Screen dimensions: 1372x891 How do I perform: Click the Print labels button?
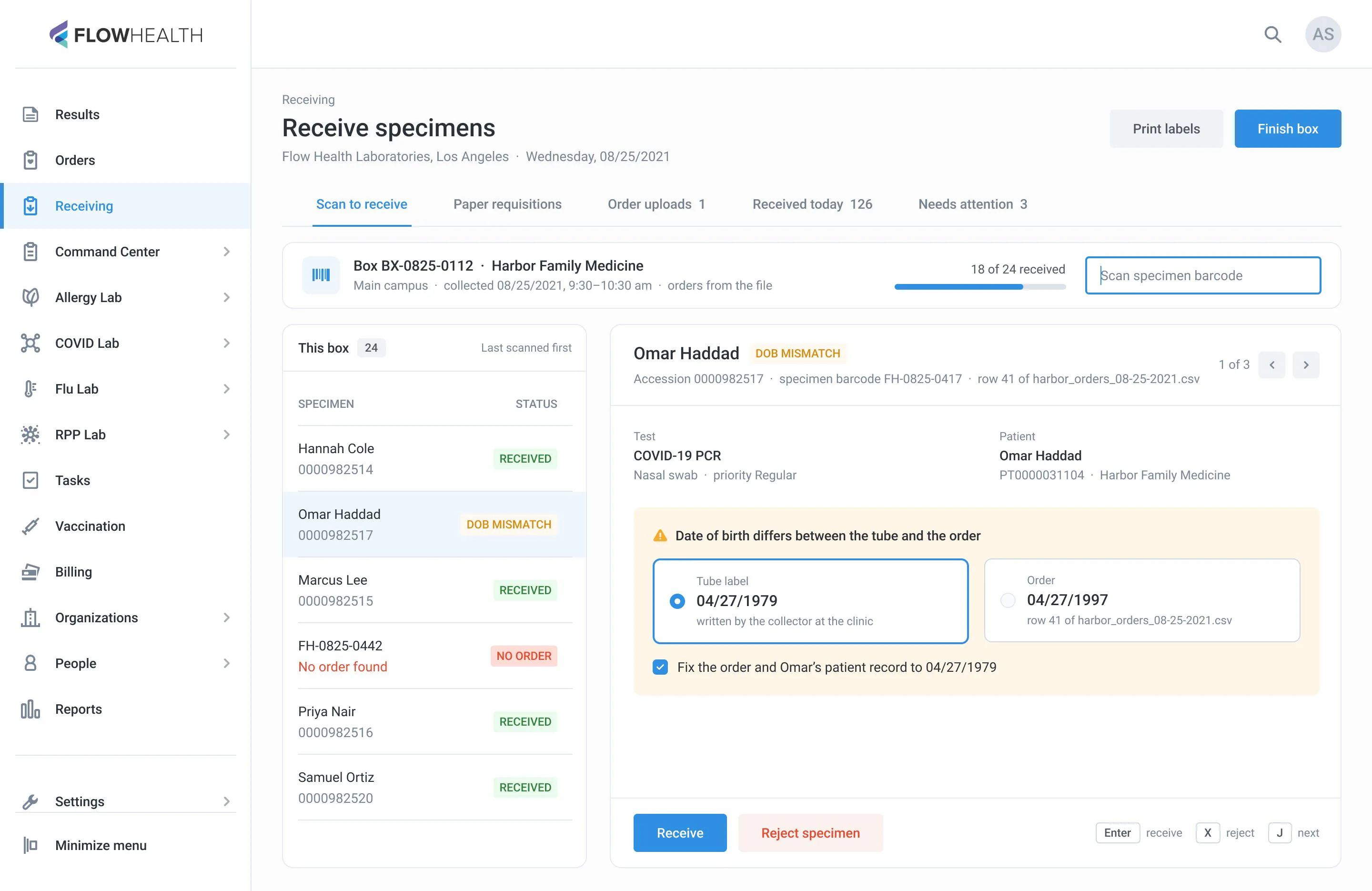click(1166, 129)
